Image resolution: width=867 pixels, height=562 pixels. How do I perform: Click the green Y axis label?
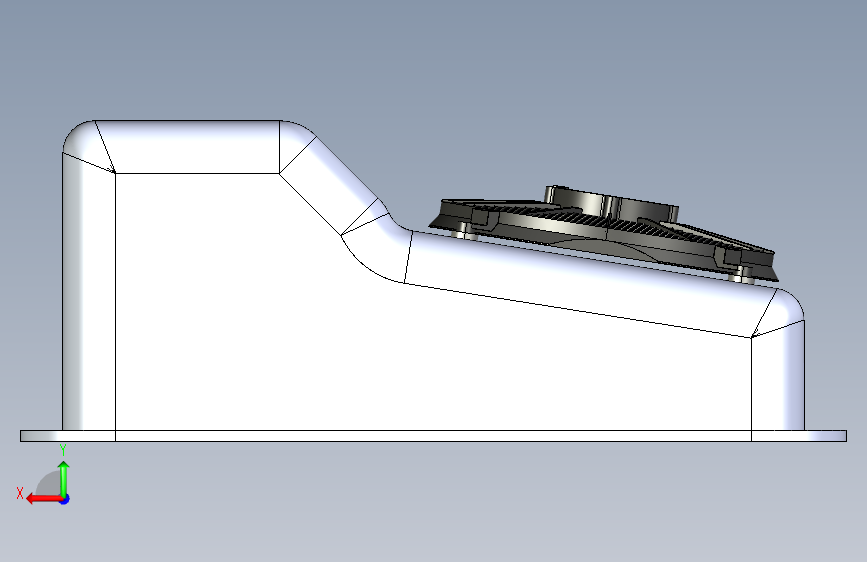coord(63,450)
